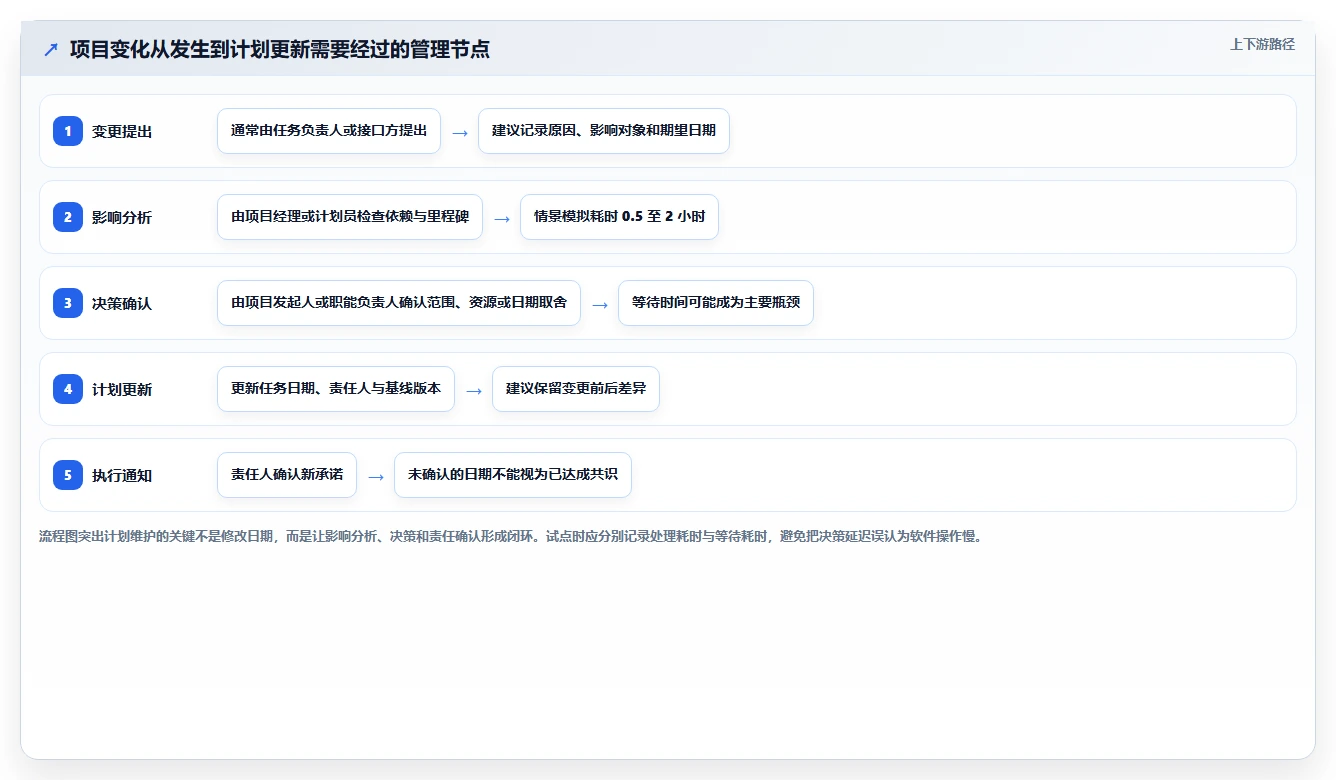Select the 影响分析 step label
Screen dimensions: 1336x780
coord(122,217)
